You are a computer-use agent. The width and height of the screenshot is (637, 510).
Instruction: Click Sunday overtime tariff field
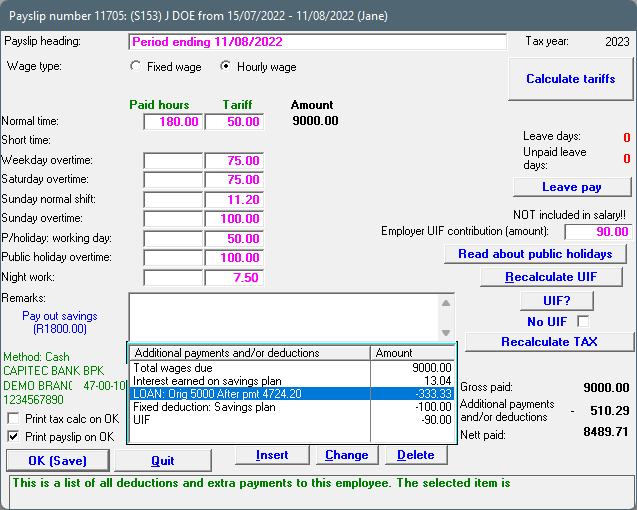[x=234, y=219]
